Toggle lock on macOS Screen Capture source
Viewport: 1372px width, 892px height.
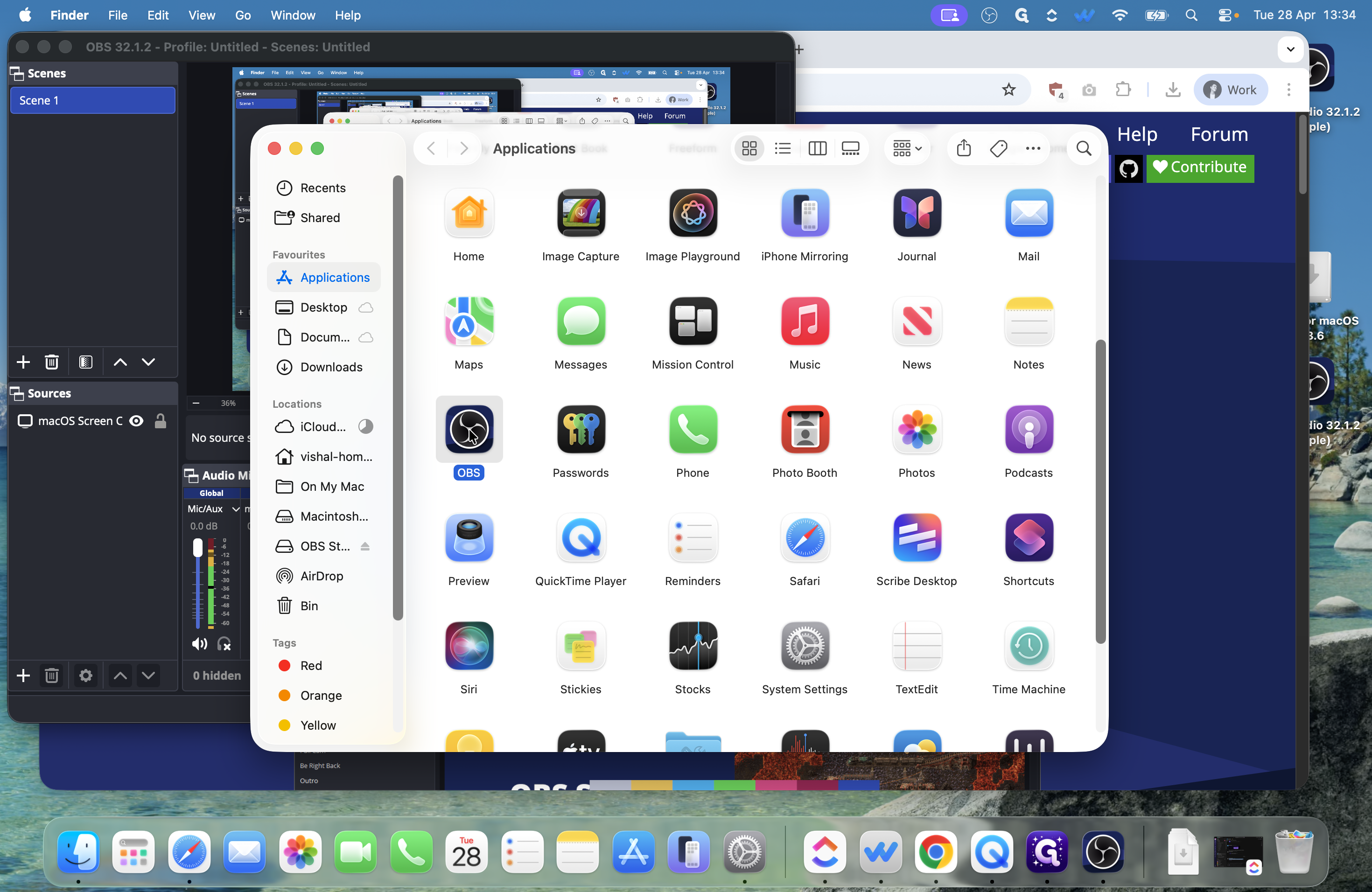160,421
